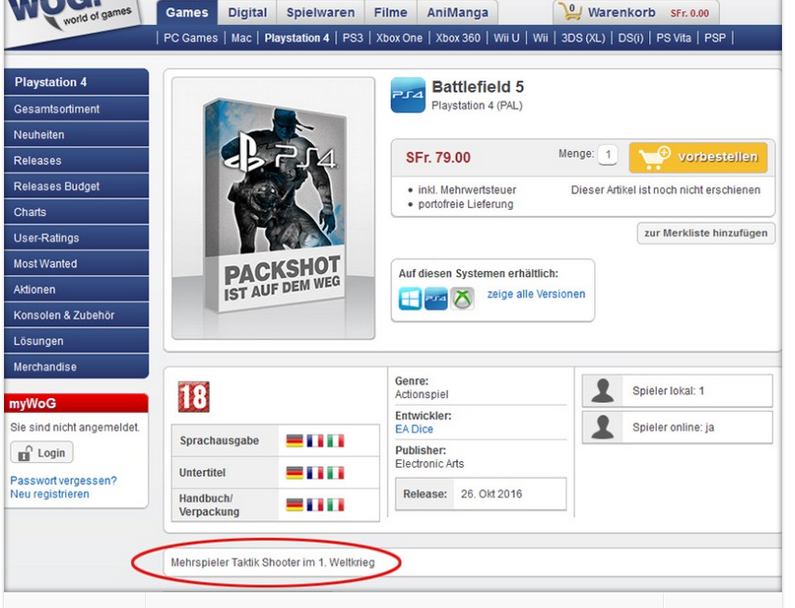The image size is (795, 608).
Task: Open Merchandise in sidebar
Action: pos(77,367)
